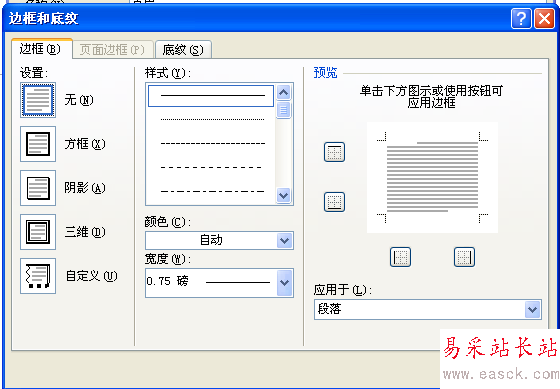Click style list scroll up arrow
The height and width of the screenshot is (389, 560).
(284, 93)
